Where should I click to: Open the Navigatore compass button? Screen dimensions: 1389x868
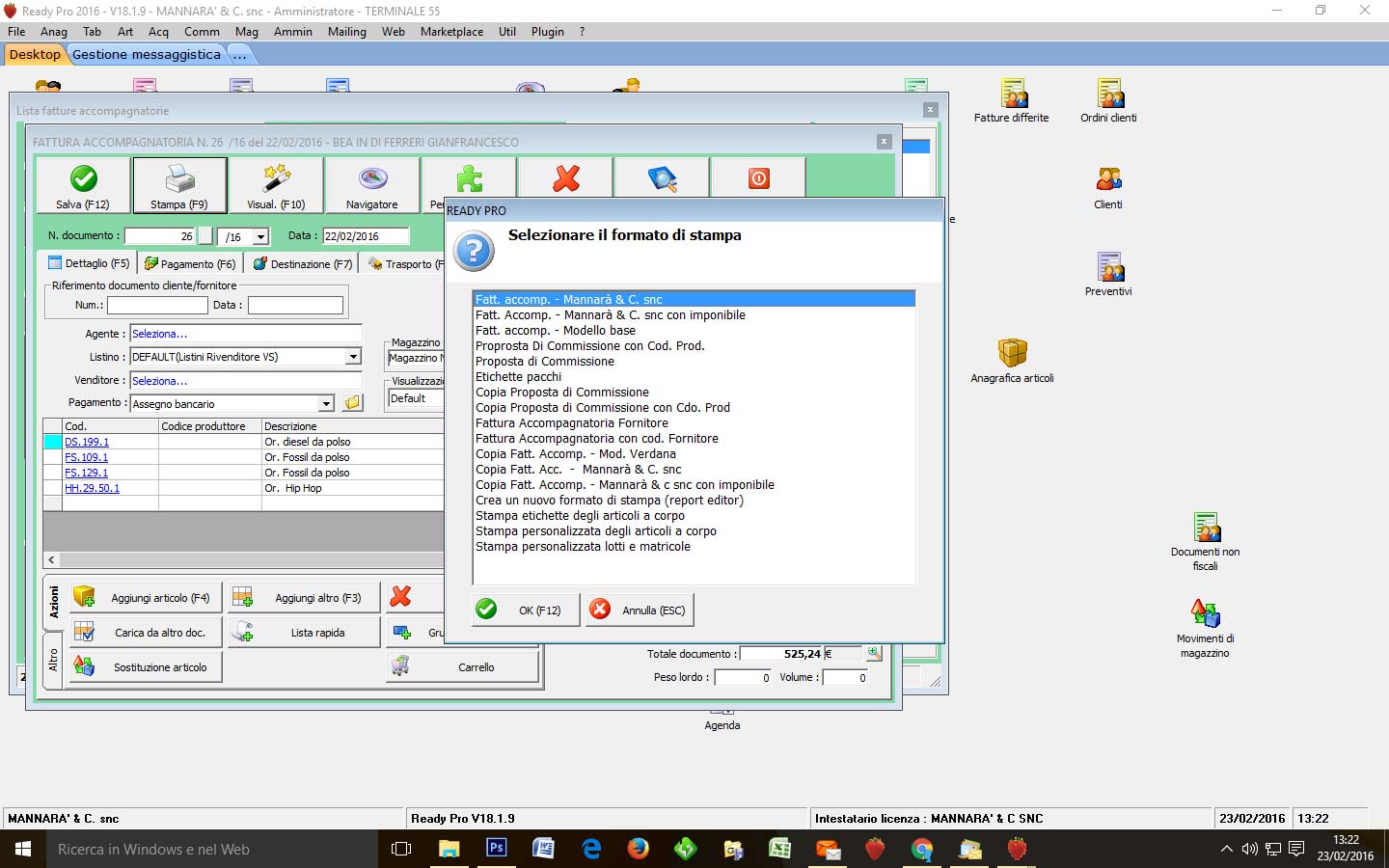pos(372,185)
